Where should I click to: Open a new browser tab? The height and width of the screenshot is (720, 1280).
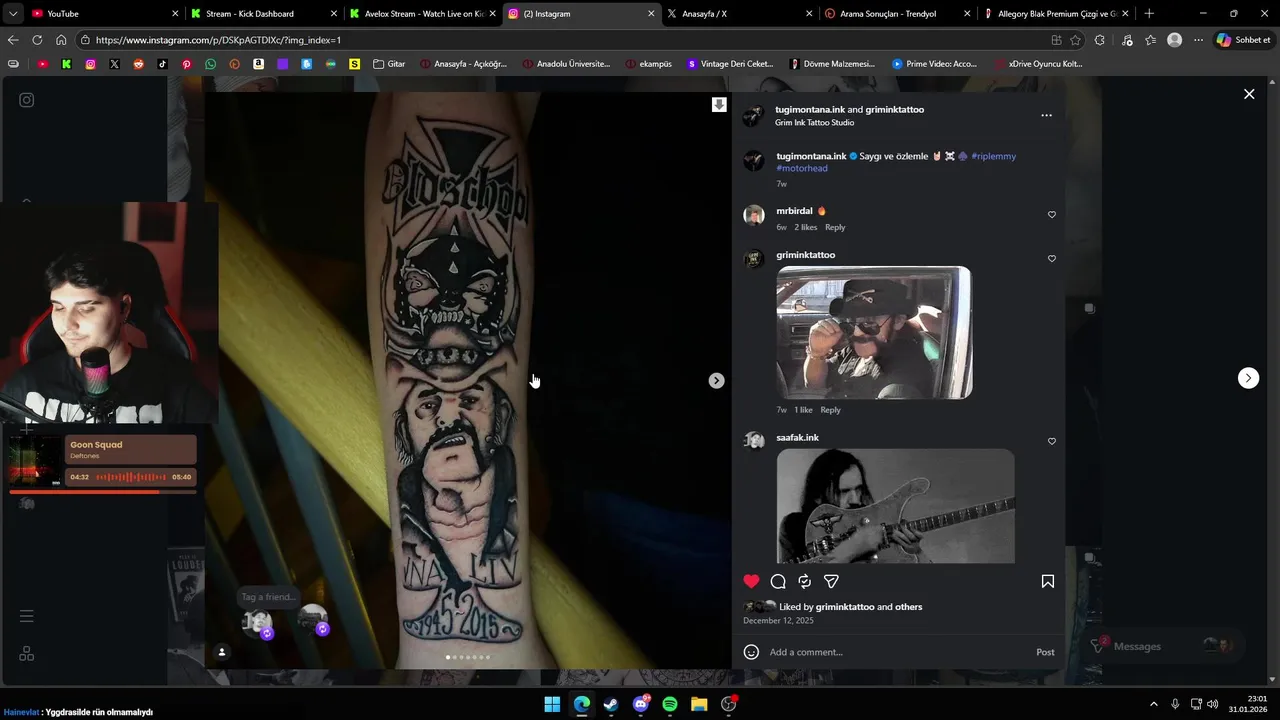[x=1149, y=14]
